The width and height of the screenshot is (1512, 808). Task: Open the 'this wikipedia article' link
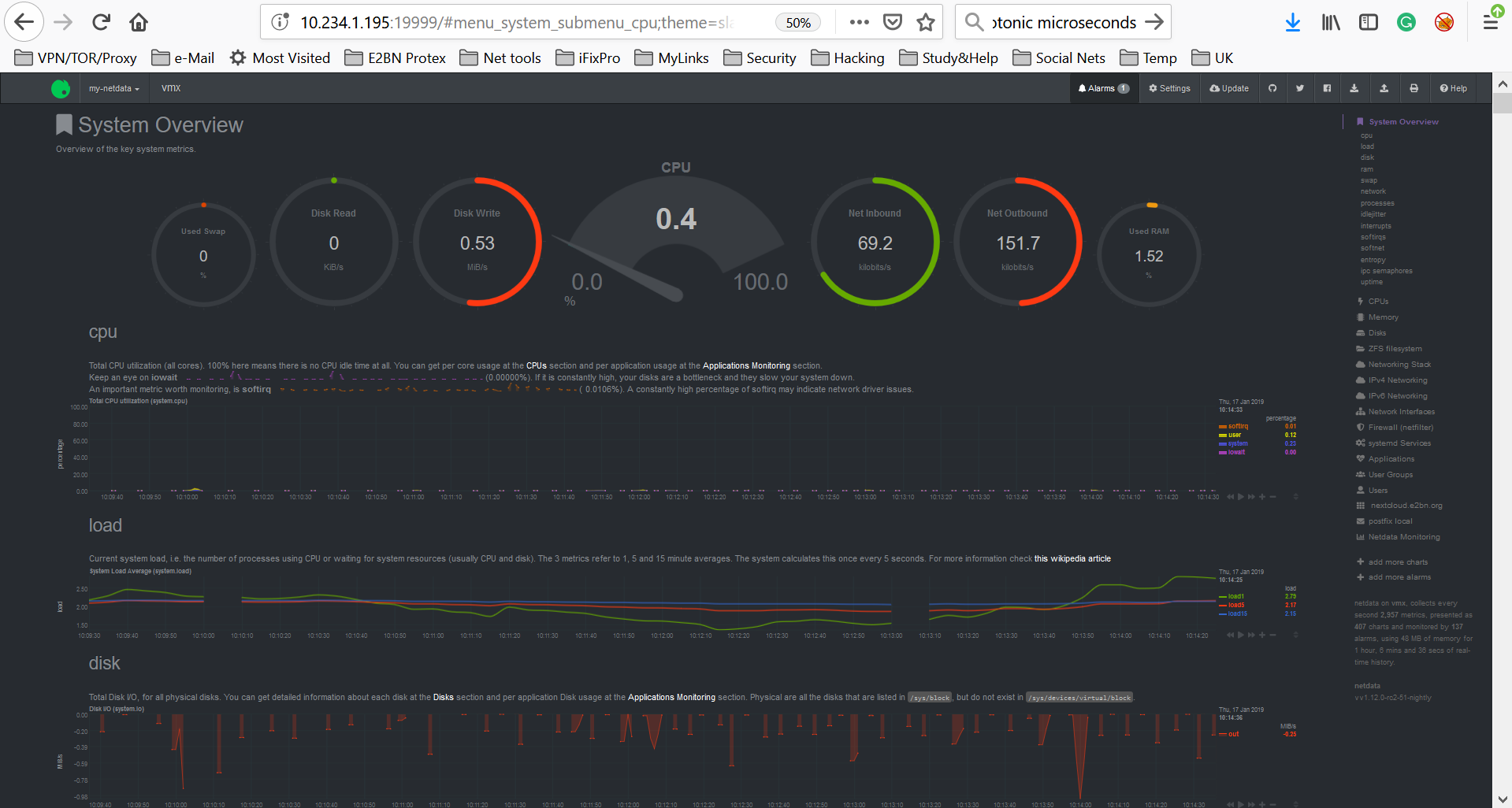click(1072, 558)
